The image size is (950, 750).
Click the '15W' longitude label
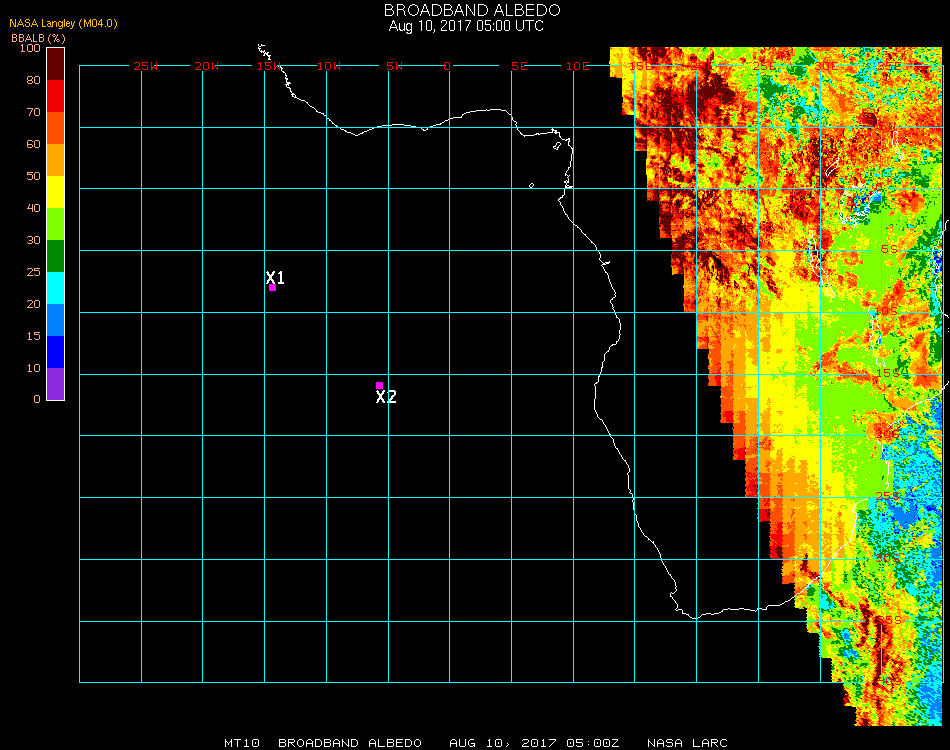268,66
